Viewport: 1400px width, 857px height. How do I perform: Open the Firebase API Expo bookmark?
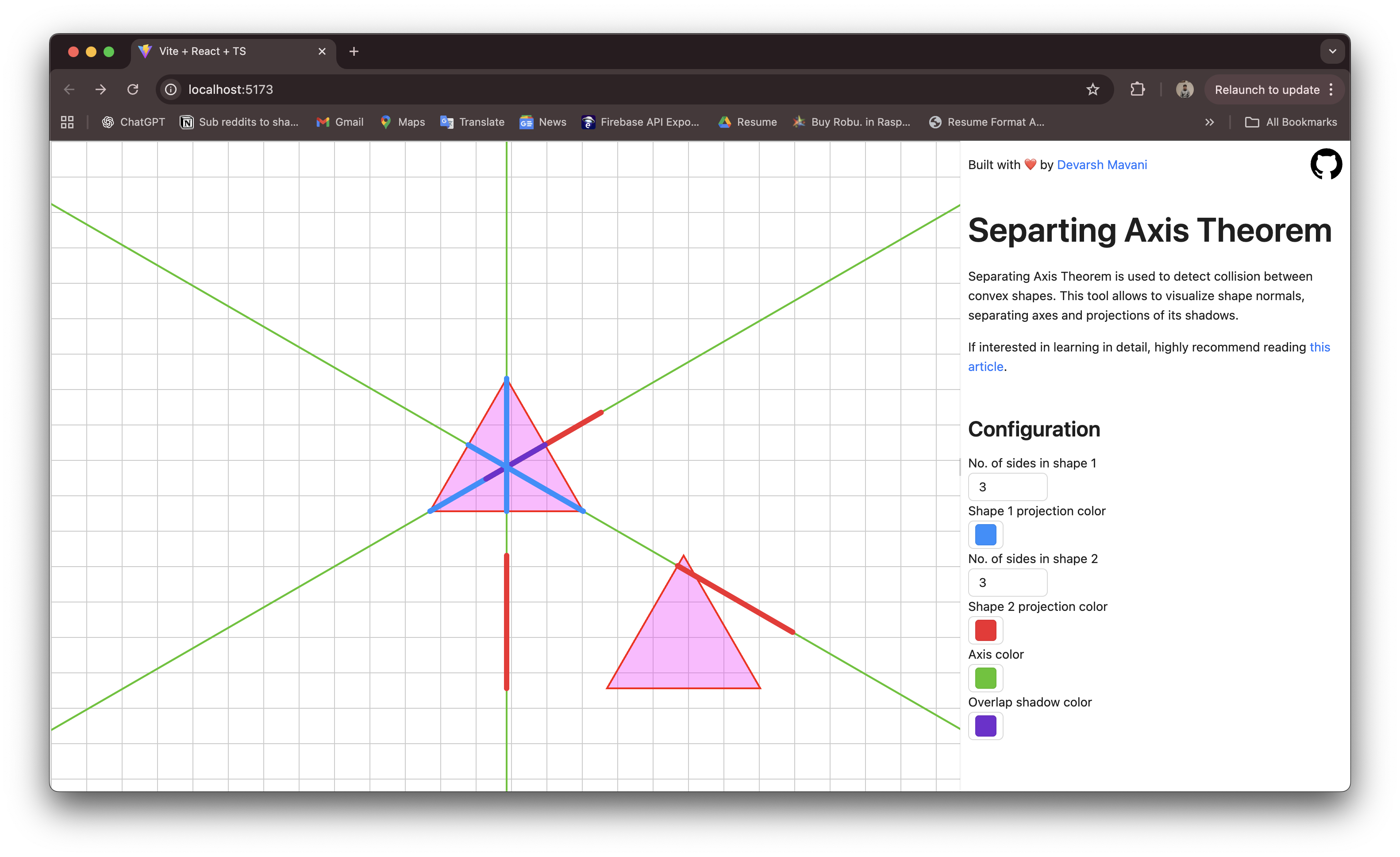point(640,122)
